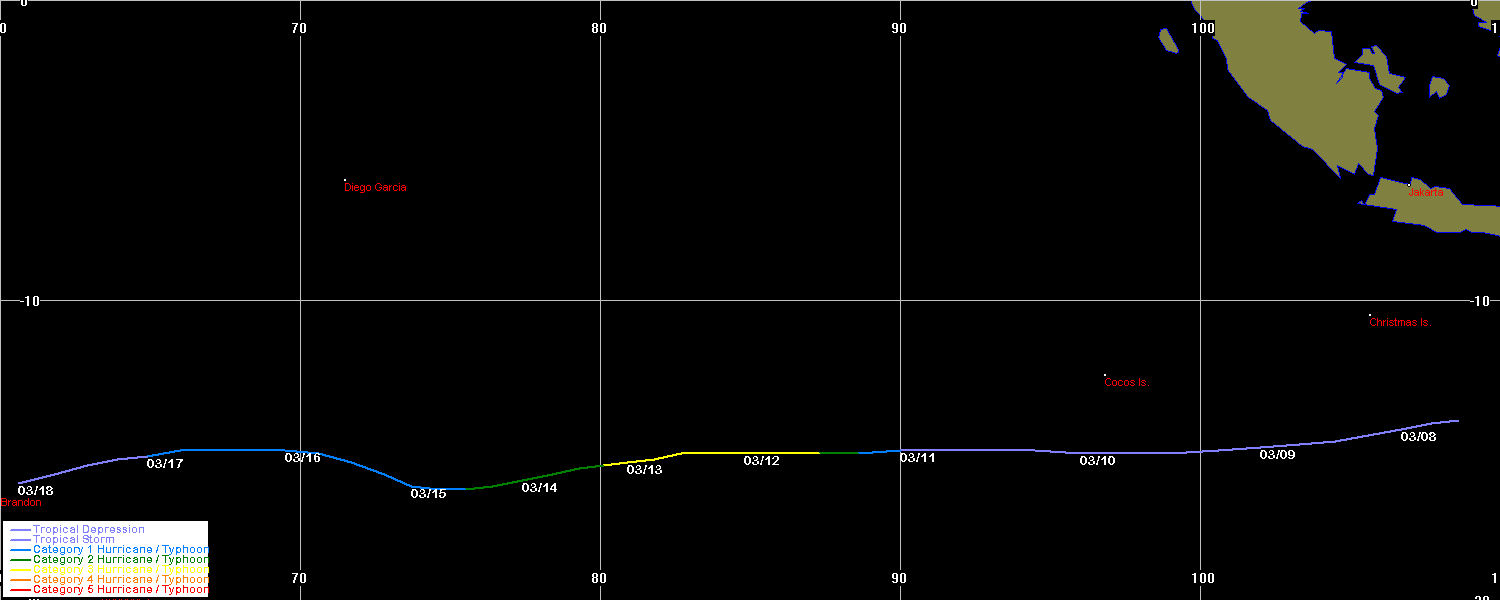Click the 03/10 storm position label
The image size is (1500, 600).
tap(1097, 461)
